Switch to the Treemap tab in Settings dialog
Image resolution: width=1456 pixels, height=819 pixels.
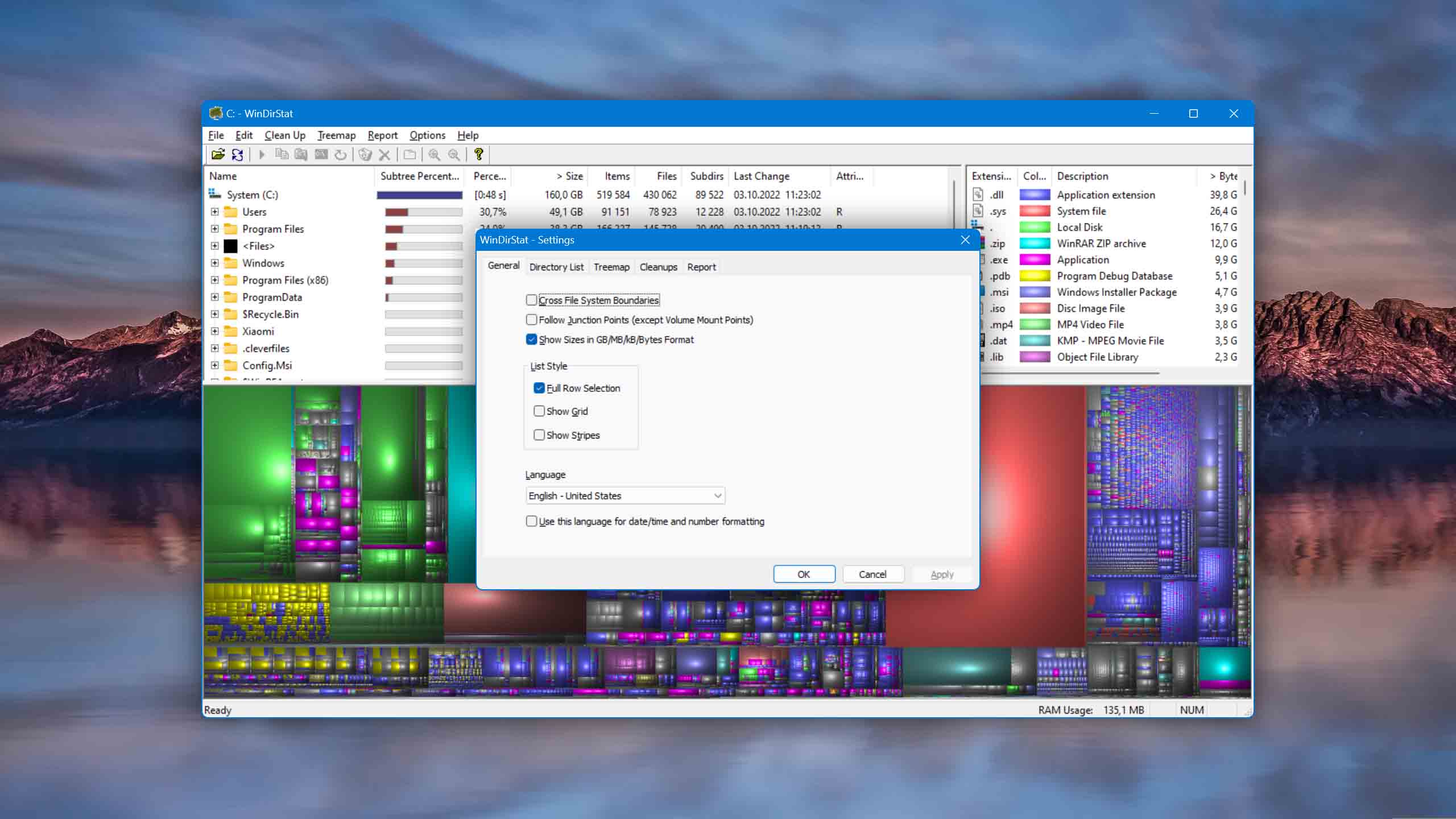611,267
